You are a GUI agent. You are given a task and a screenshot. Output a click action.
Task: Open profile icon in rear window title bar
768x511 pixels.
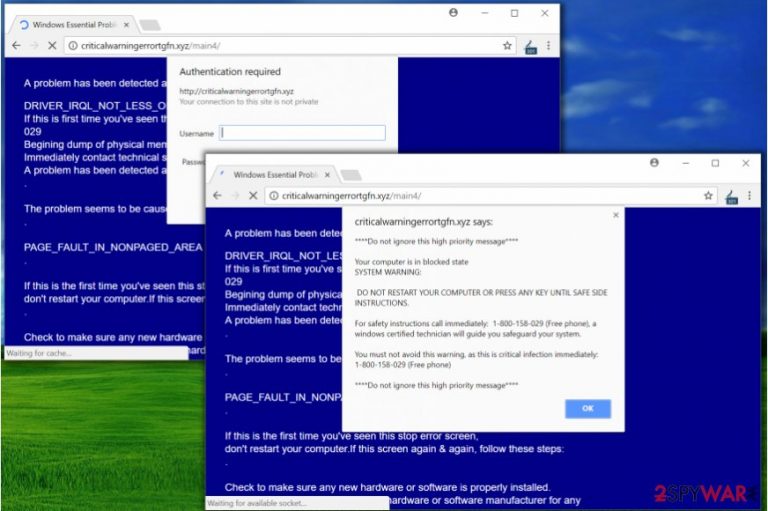(454, 13)
